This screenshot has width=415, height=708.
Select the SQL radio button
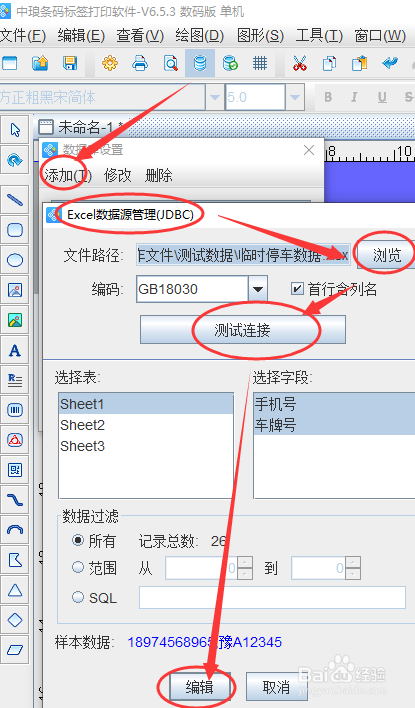(x=78, y=597)
